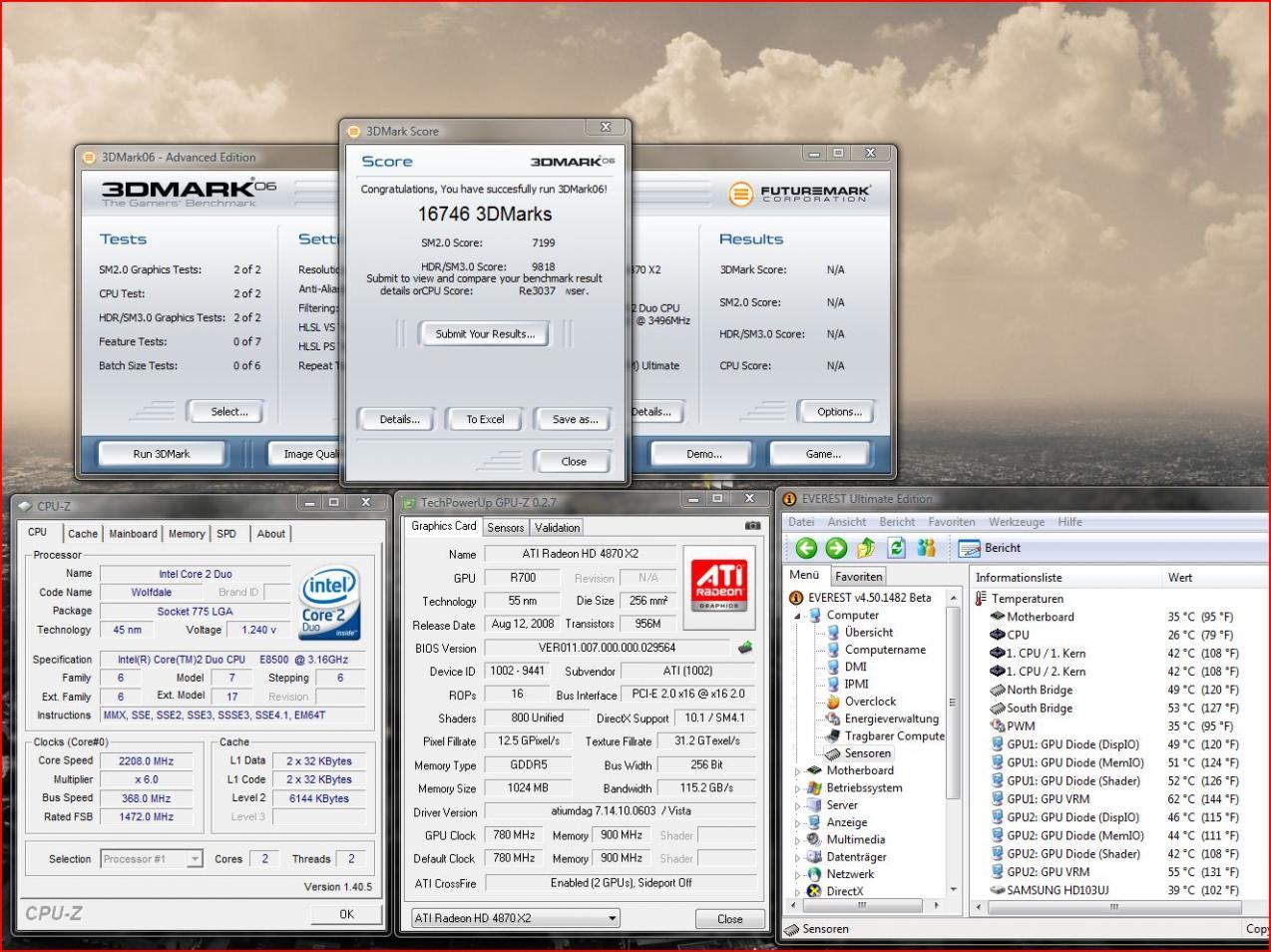The height and width of the screenshot is (952, 1271).
Task: Click the DirectX icon in EVEREST tree
Action: pyautogui.click(x=815, y=891)
